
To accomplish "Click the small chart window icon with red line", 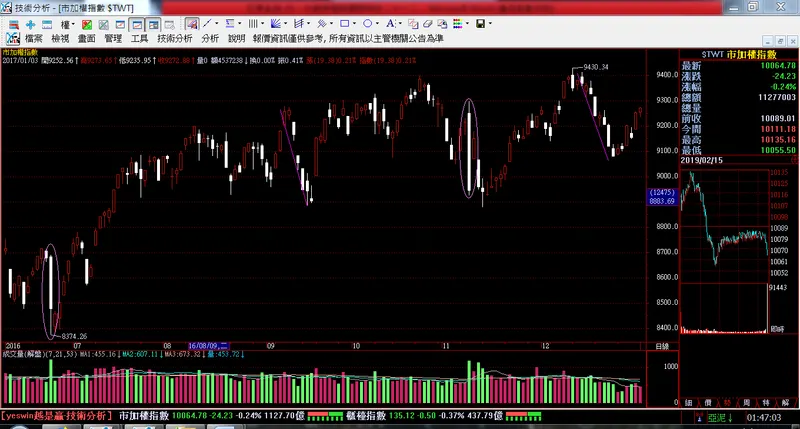I will (x=120, y=24).
